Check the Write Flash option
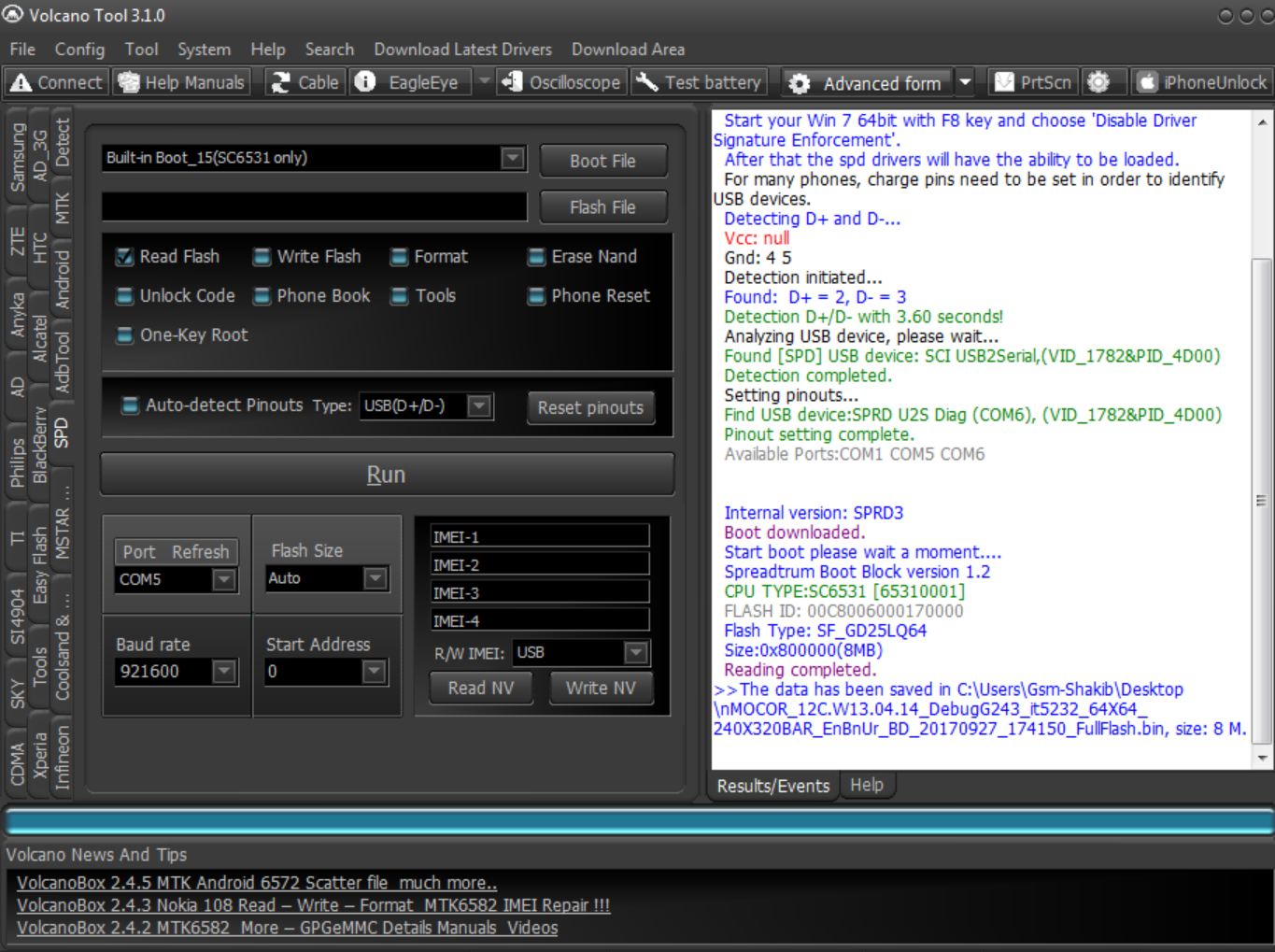The image size is (1275, 952). (x=262, y=257)
